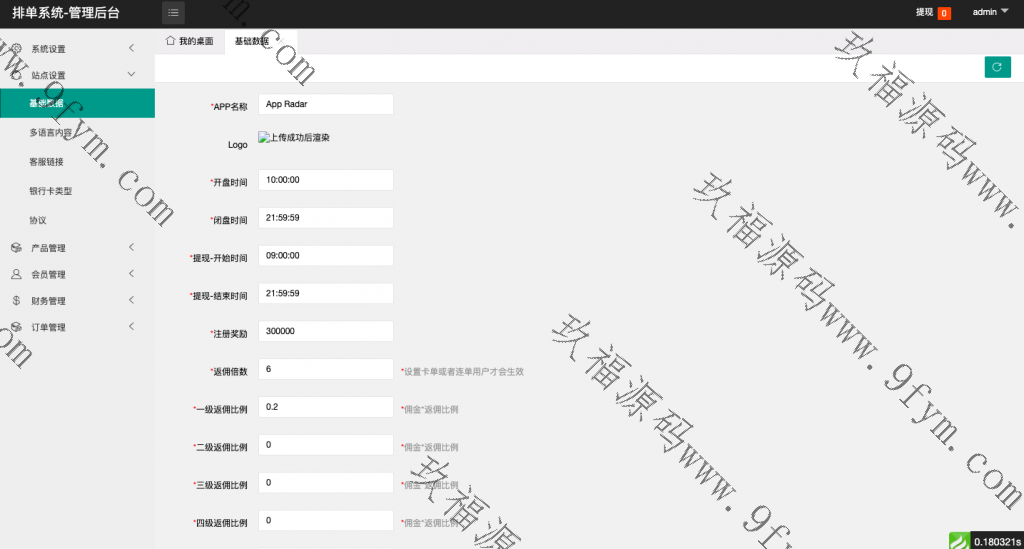This screenshot has height=549, width=1024.
Task: Click the sidebar collapse hamburger icon
Action: pyautogui.click(x=174, y=13)
